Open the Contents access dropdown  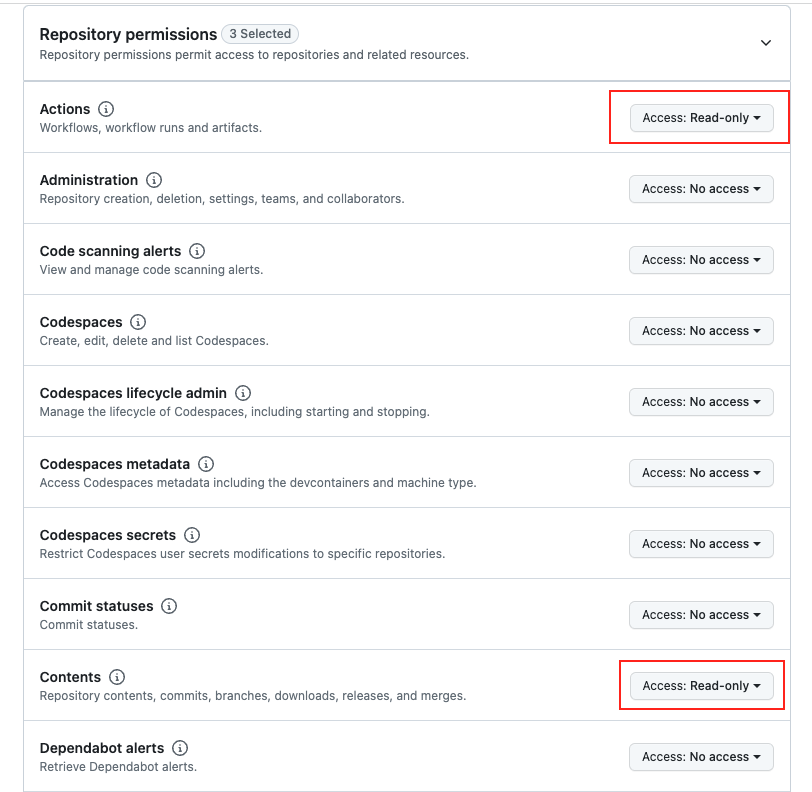(x=701, y=686)
